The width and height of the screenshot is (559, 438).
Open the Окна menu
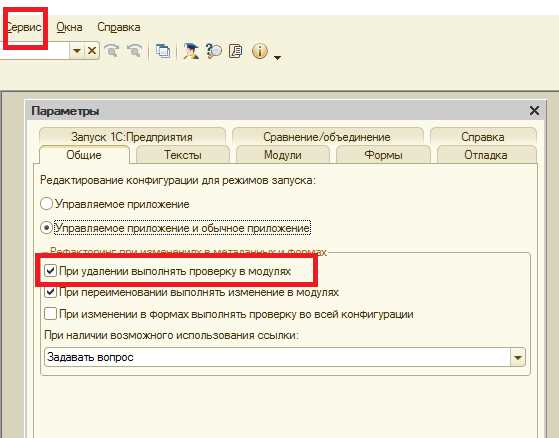point(70,27)
